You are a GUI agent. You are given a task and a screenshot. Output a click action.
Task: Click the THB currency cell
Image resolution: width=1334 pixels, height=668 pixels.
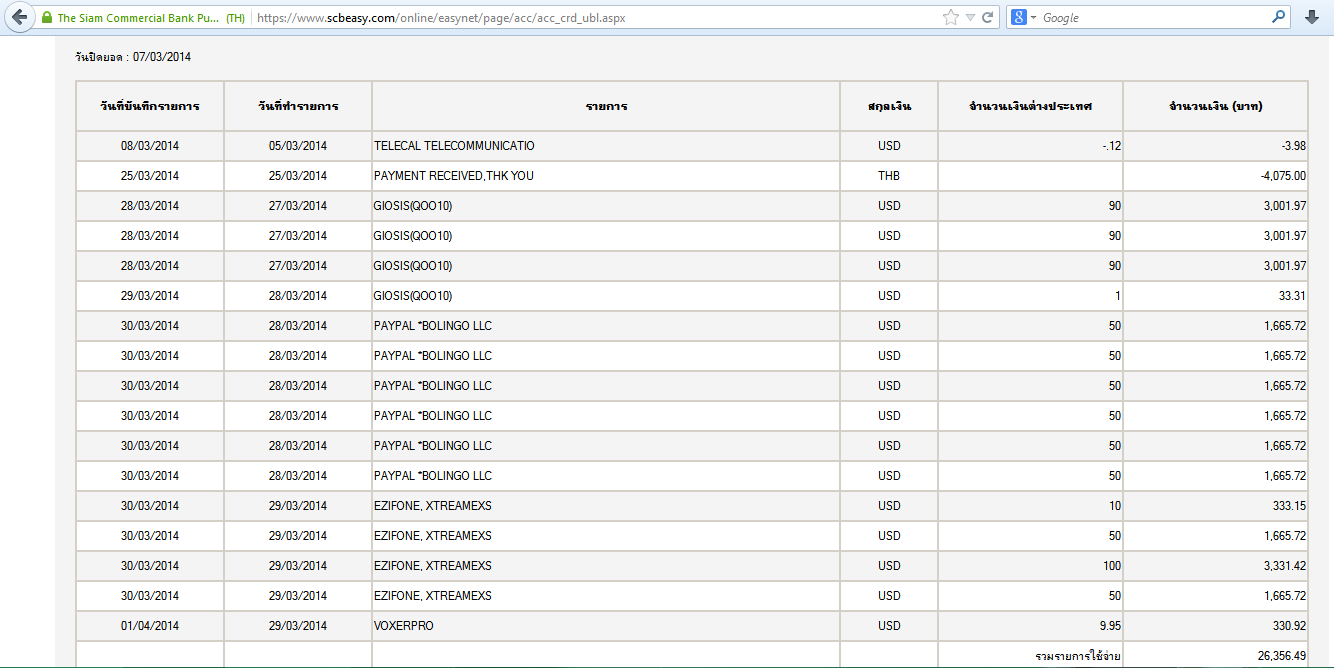point(889,176)
